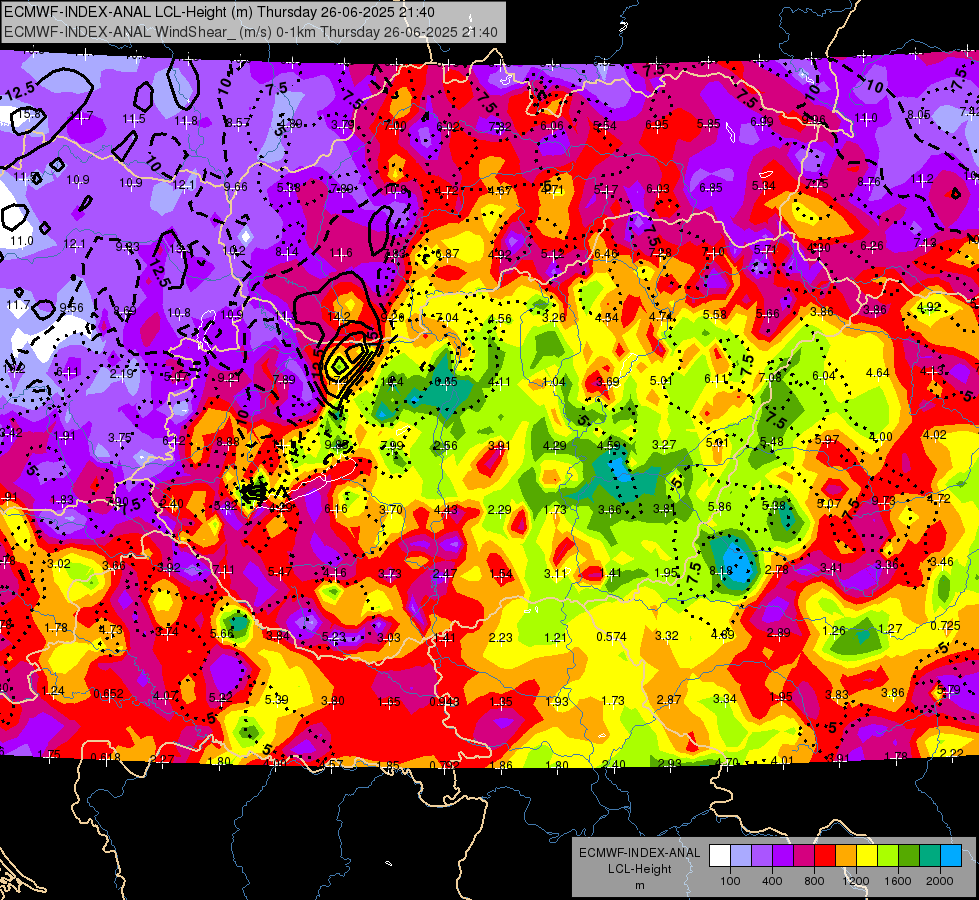Click the light blue legend swatch

[x=952, y=856]
